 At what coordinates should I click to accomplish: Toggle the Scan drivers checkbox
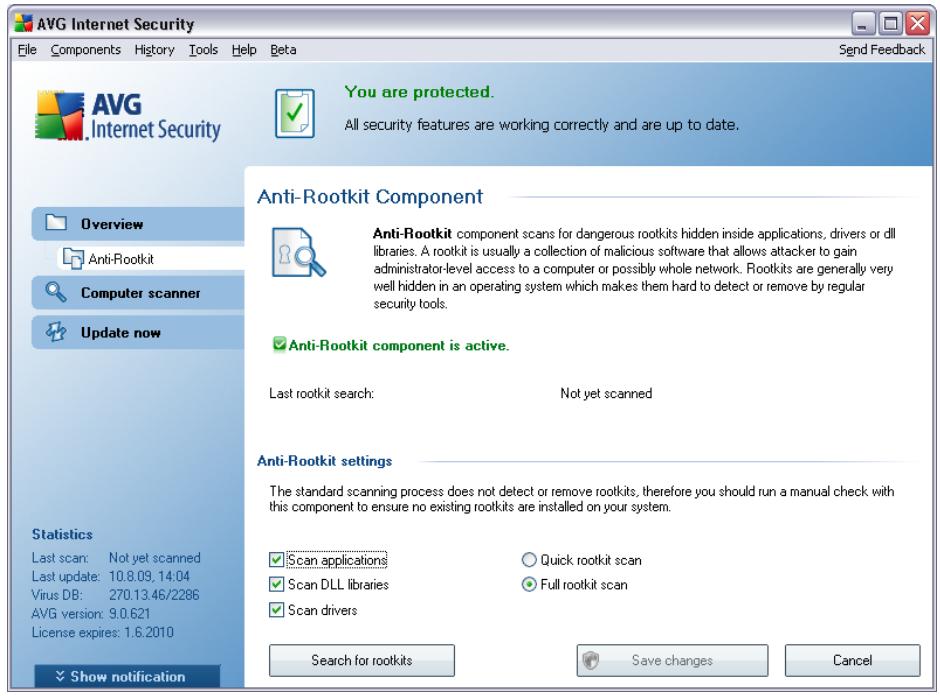click(x=276, y=610)
